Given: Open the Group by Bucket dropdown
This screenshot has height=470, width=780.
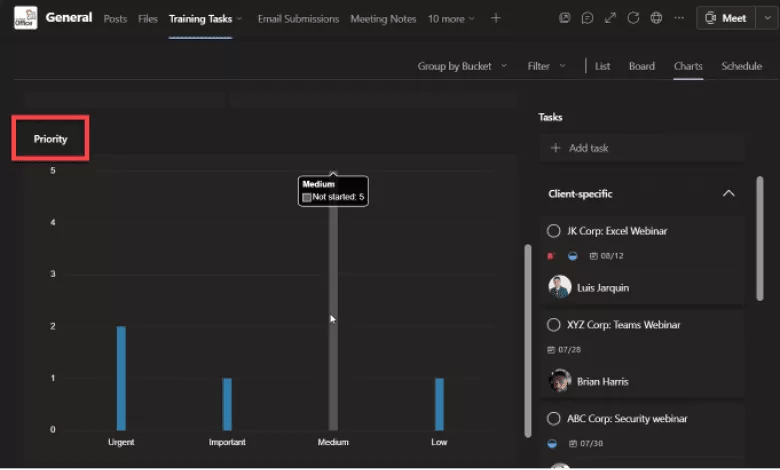Looking at the screenshot, I should (x=462, y=66).
